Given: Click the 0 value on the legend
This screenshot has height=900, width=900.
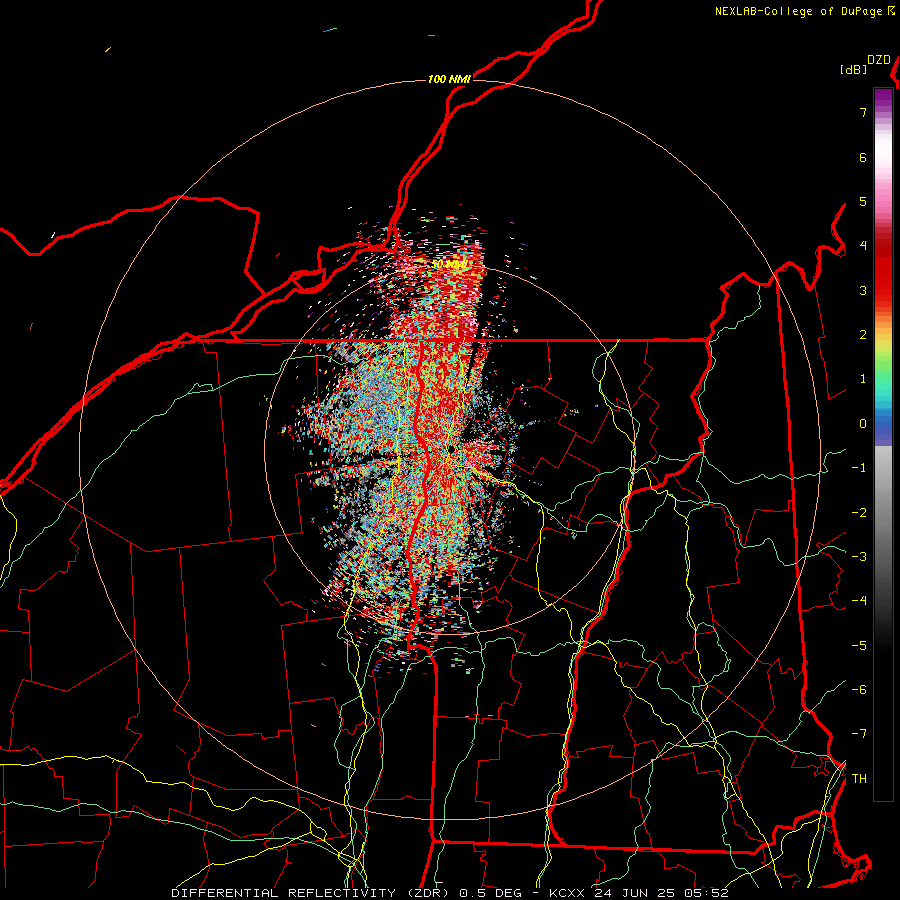Looking at the screenshot, I should coord(863,424).
